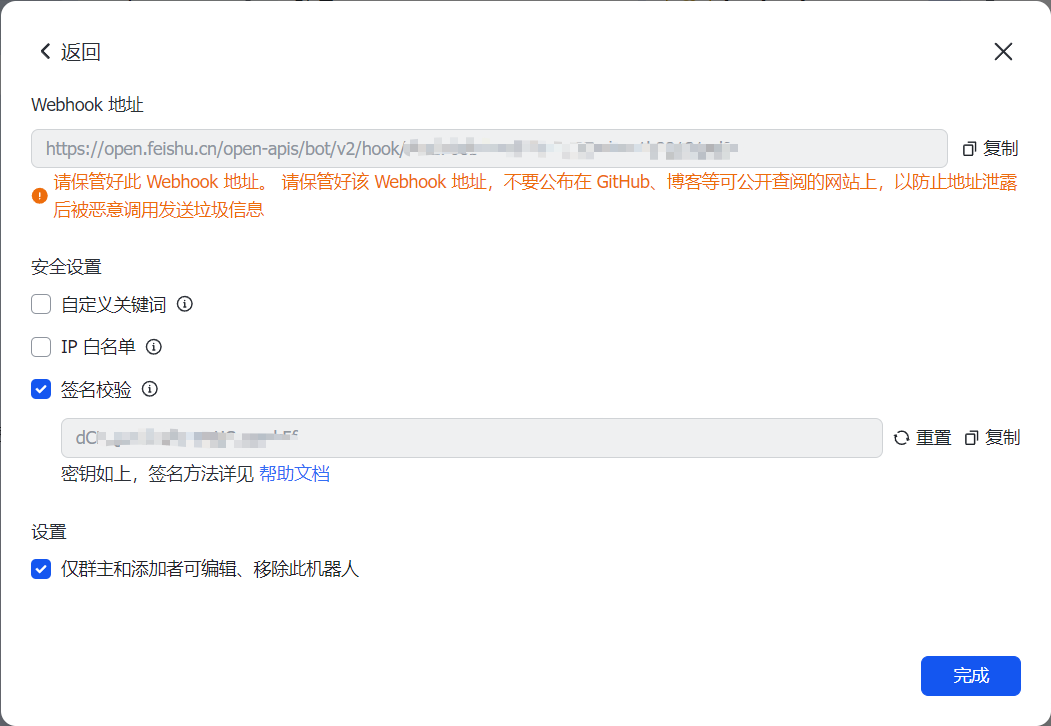
Task: Click the 完成 button
Action: point(971,676)
